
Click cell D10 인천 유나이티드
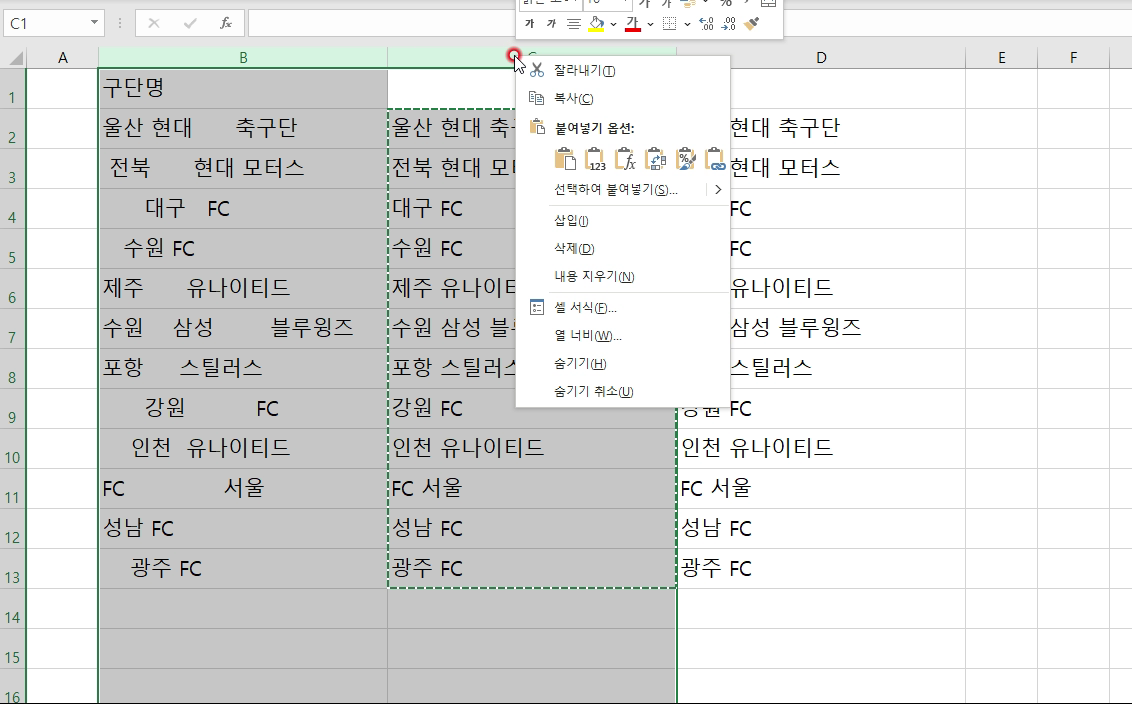point(821,449)
